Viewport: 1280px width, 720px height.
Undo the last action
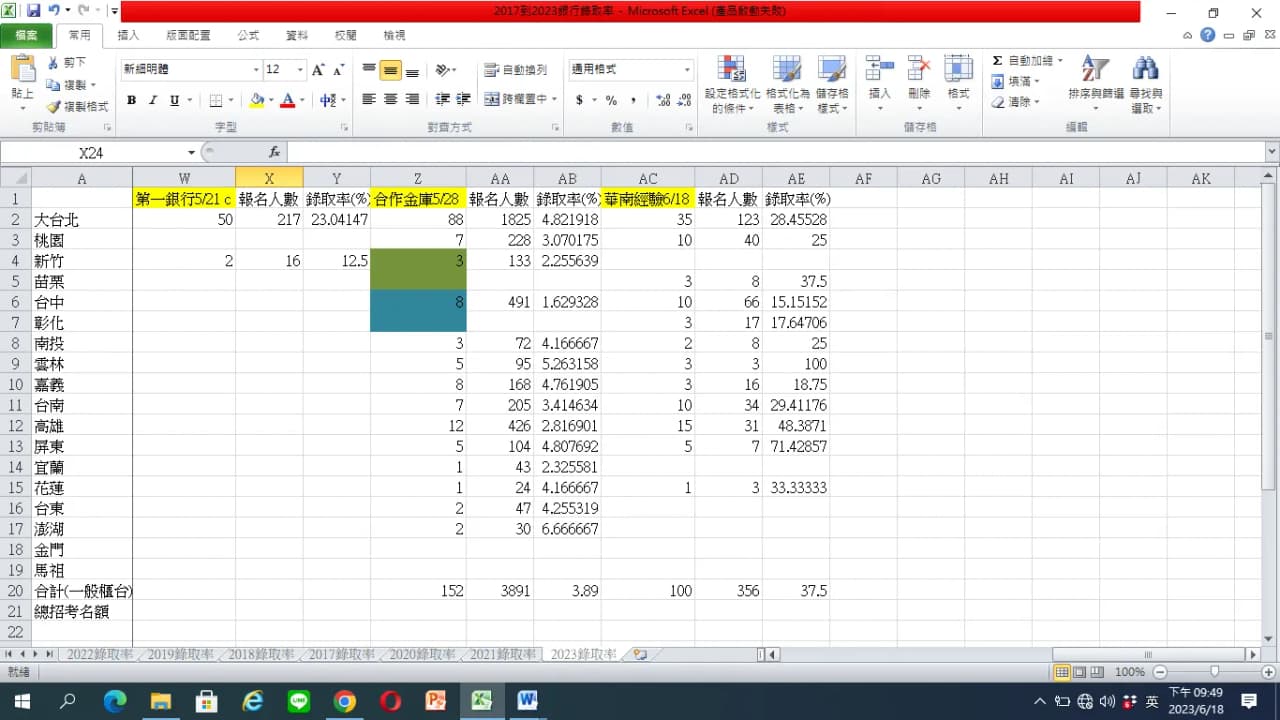tap(54, 12)
